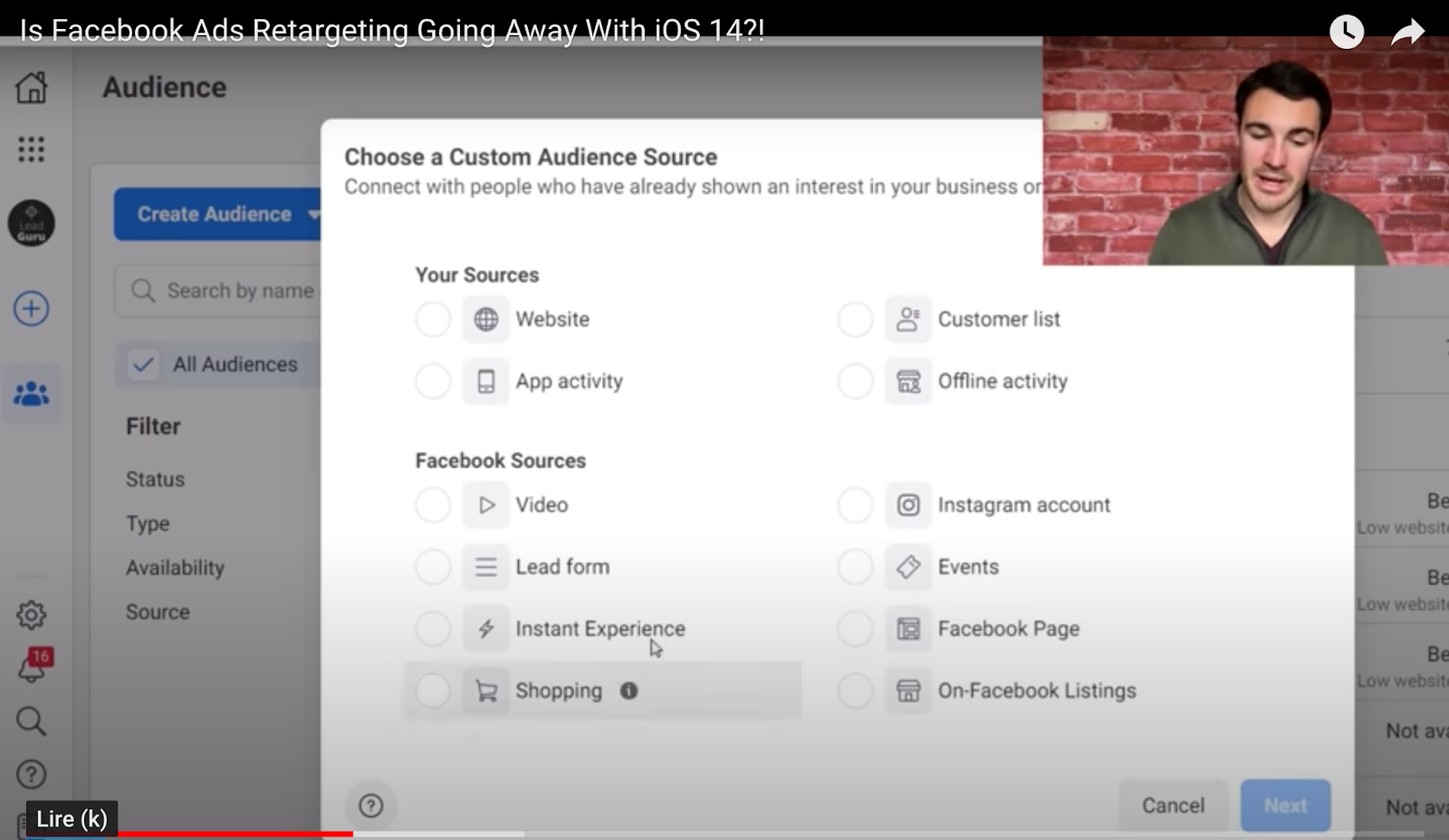Screen dimensions: 1449x840
Task: Click the 'On-Facebook Listings' source label
Action: tap(1037, 691)
